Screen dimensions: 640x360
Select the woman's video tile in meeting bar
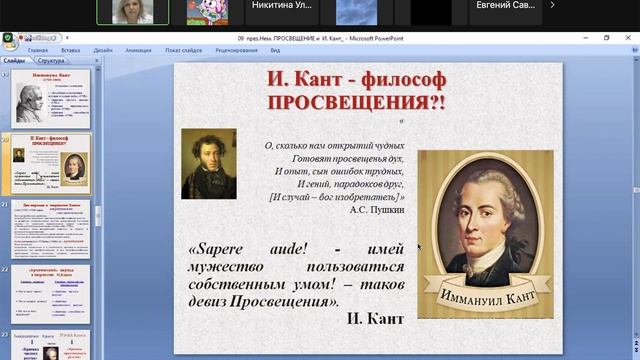[x=133, y=12]
